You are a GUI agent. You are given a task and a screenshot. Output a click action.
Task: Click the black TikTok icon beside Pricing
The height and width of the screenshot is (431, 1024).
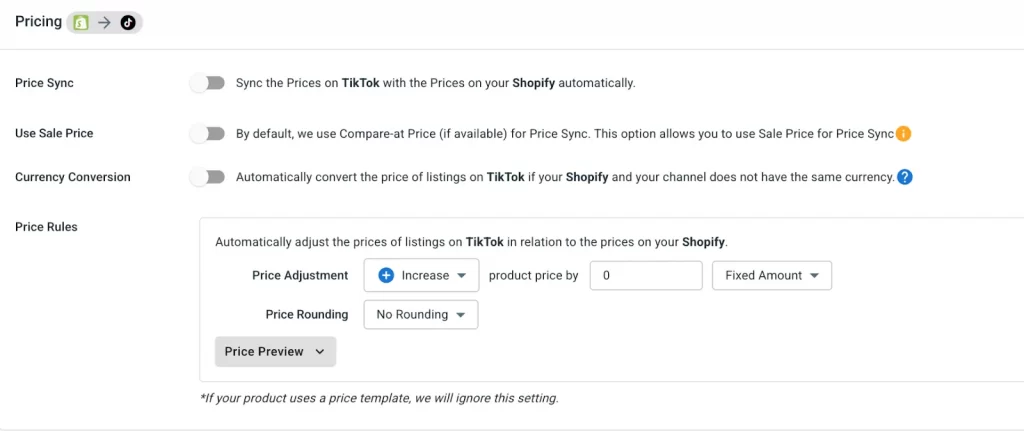tap(128, 22)
